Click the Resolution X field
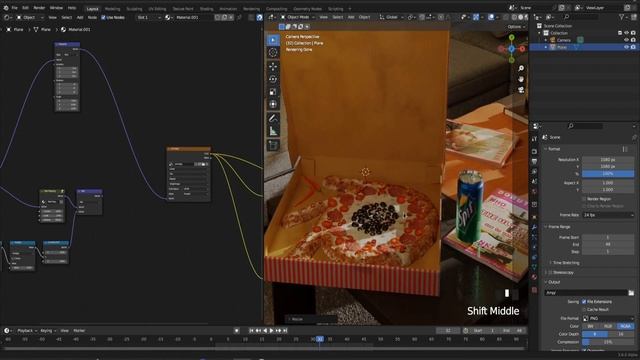The image size is (640, 360). pyautogui.click(x=608, y=160)
